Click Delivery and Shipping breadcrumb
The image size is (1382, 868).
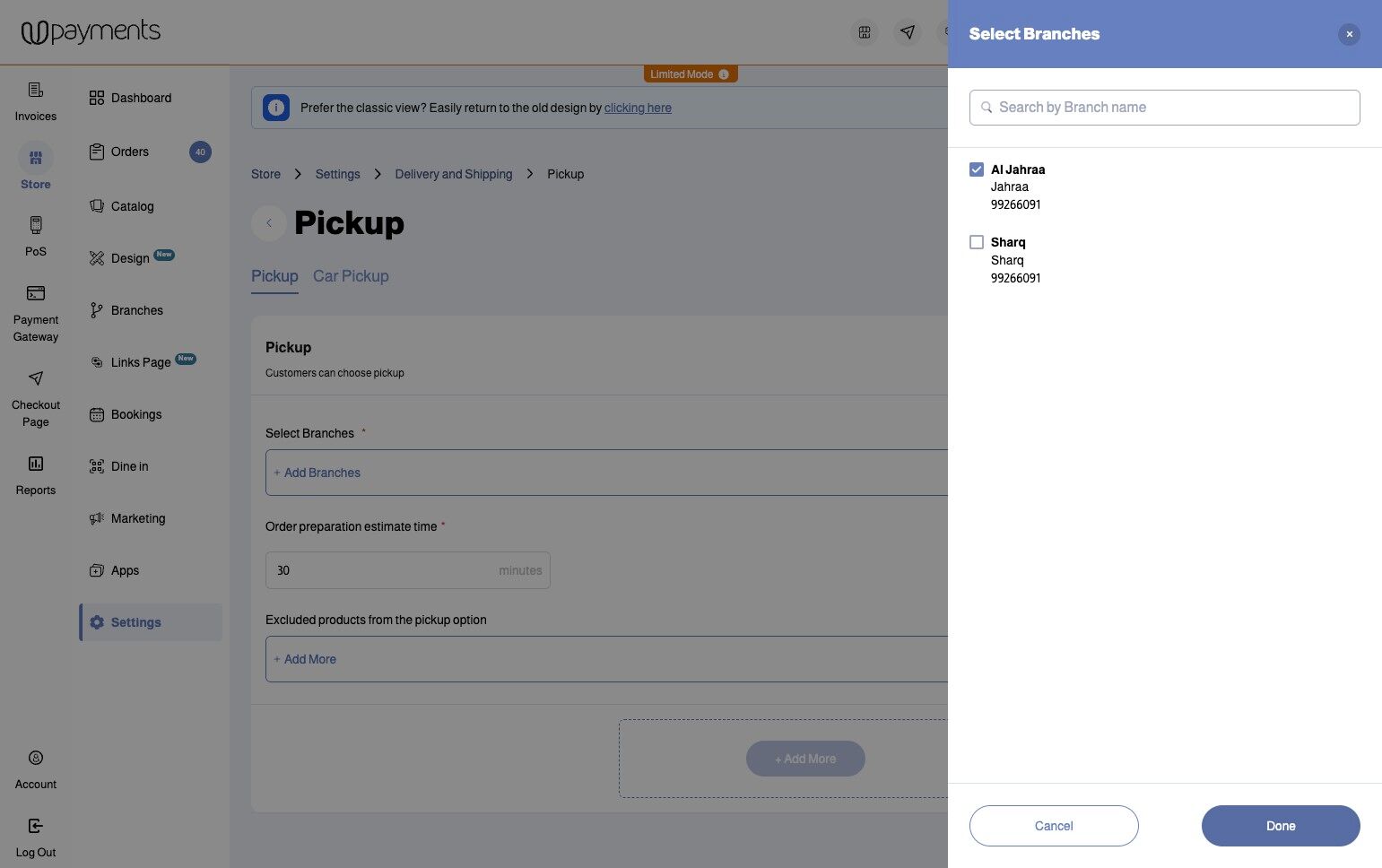454,174
